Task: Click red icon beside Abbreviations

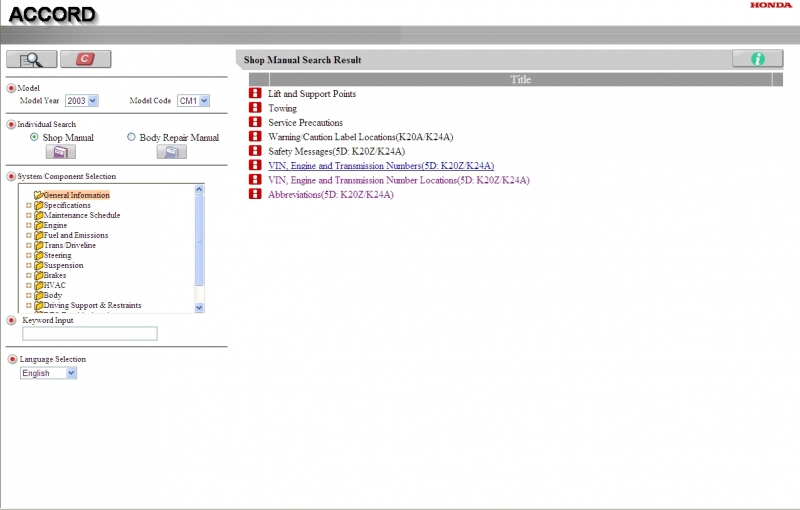Action: point(255,194)
